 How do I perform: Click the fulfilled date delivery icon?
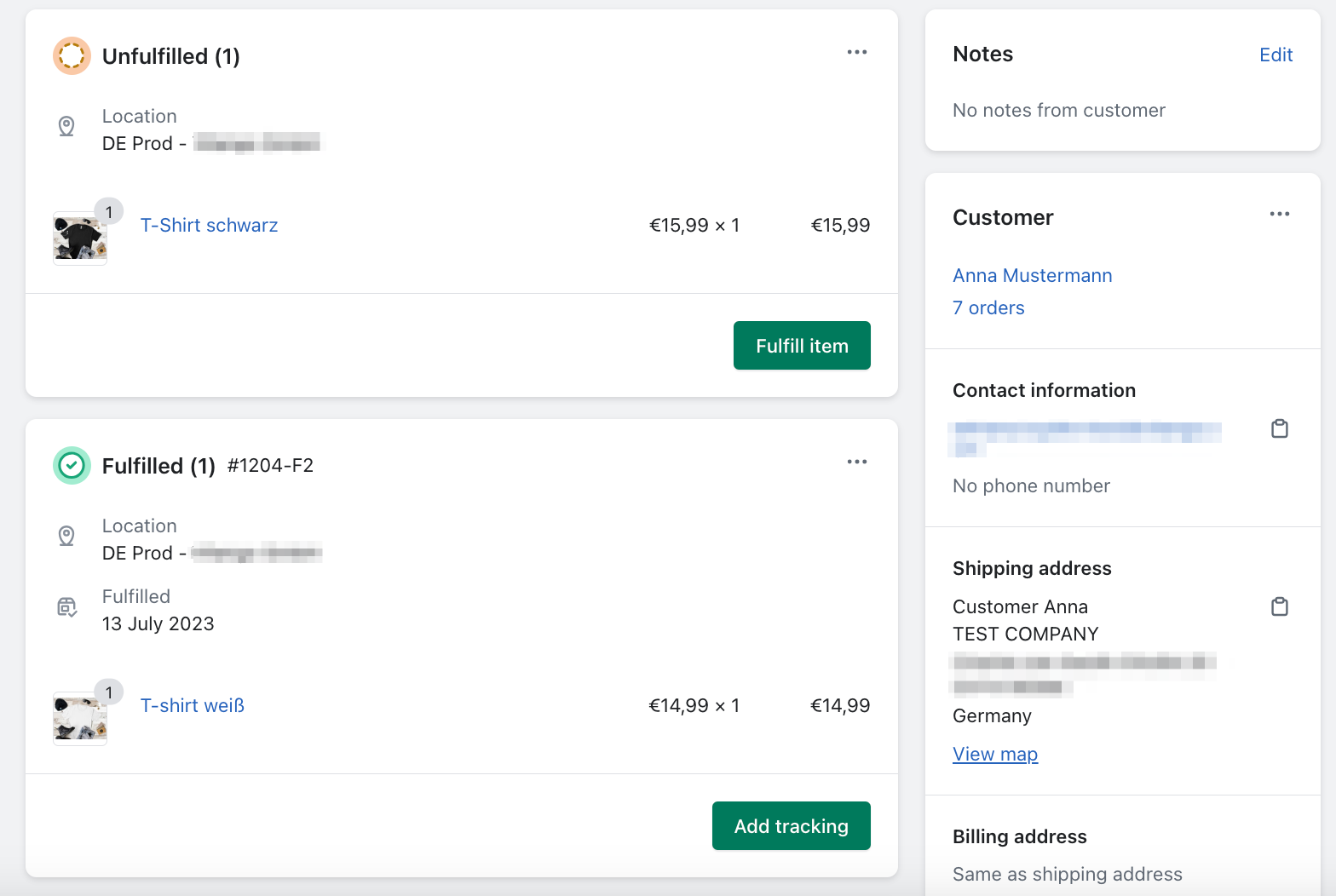click(x=66, y=607)
